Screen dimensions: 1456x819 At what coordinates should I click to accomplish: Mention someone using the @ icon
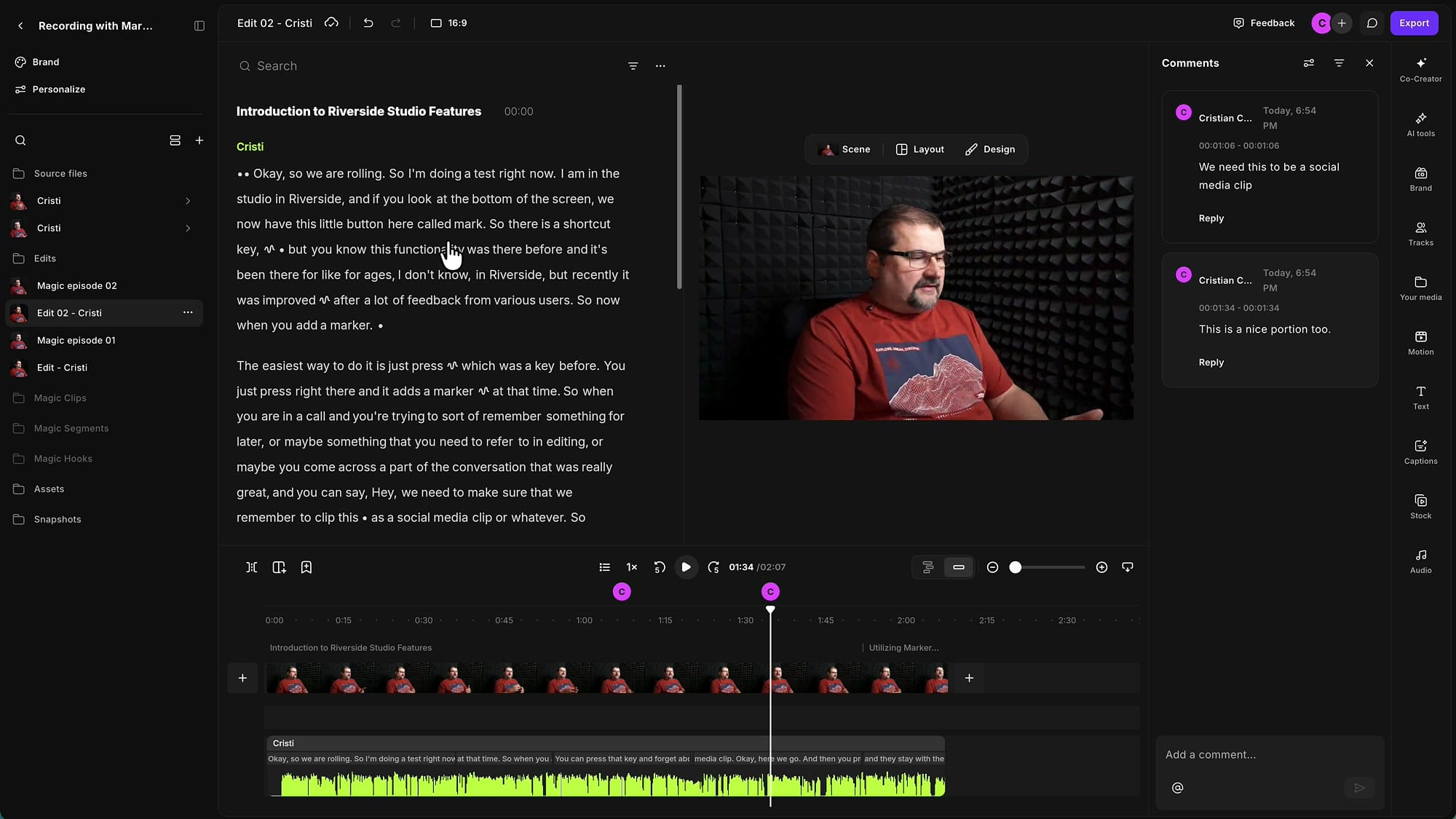click(1177, 788)
